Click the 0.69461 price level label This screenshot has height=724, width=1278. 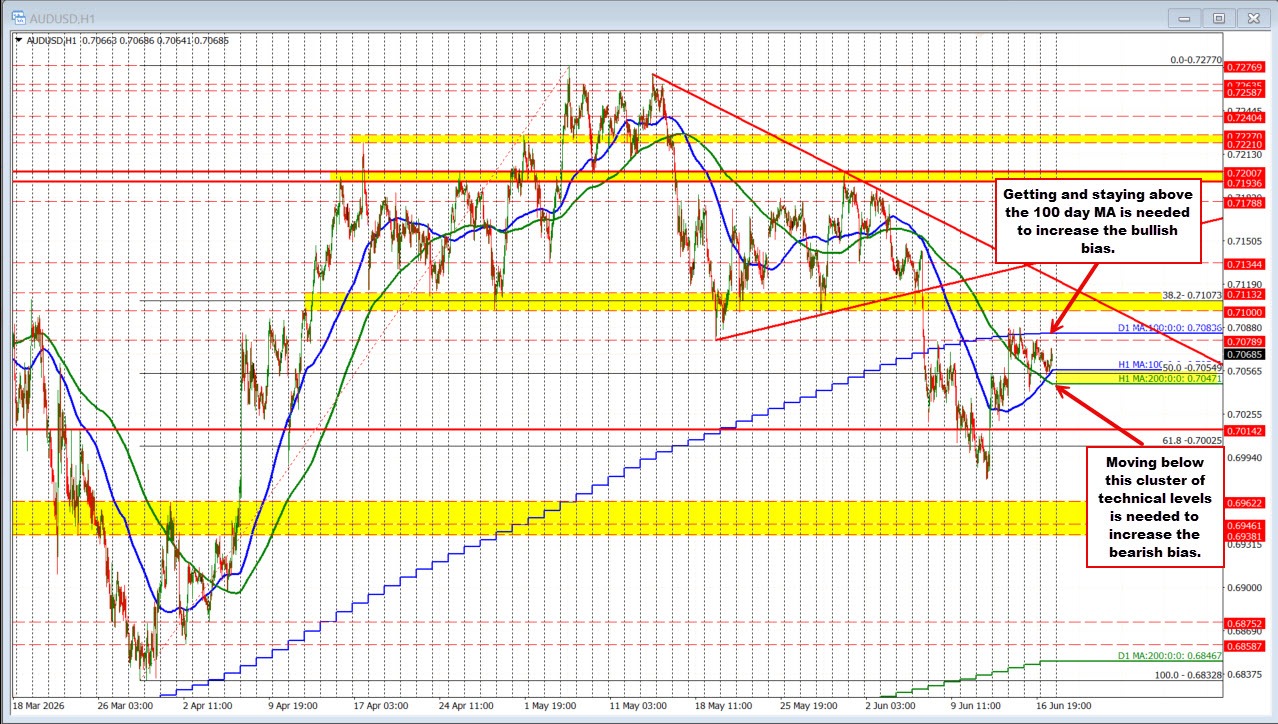click(1244, 524)
